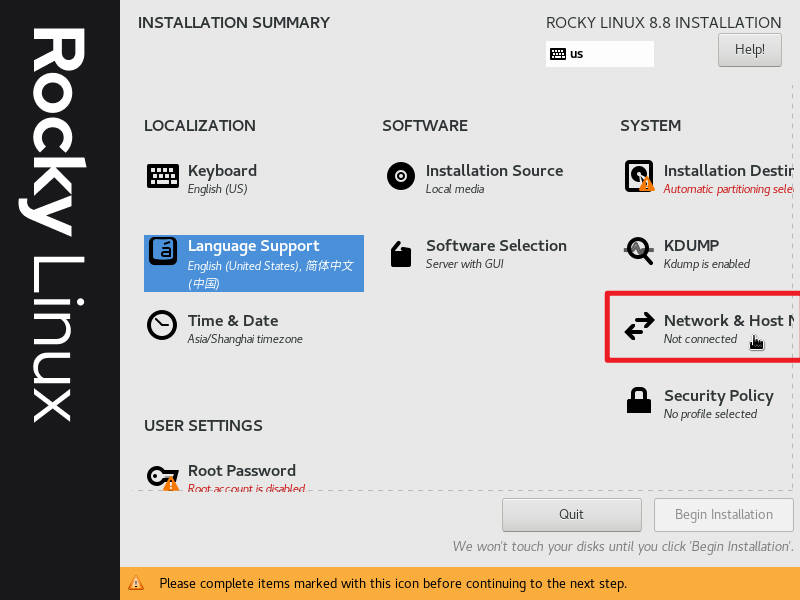800x600 pixels.
Task: Click the 'Asia/Shanghai timezone' status text
Action: 245,339
